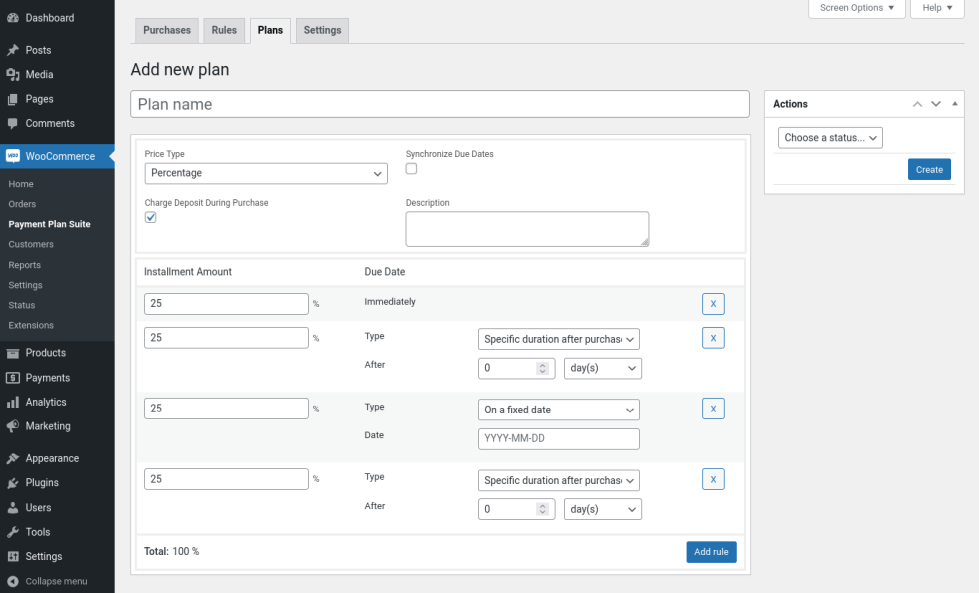Switch to the Rules tab
Viewport: 979px width, 593px height.
coord(224,31)
